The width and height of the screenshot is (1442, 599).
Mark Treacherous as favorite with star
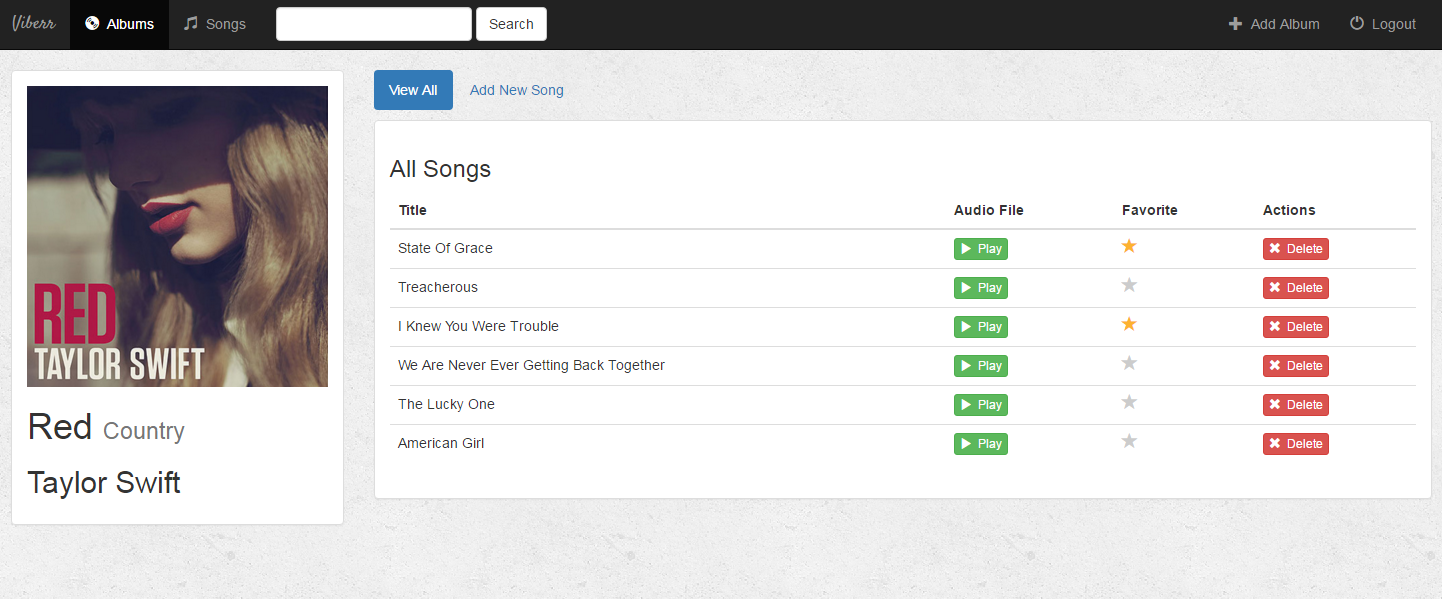tap(1129, 285)
